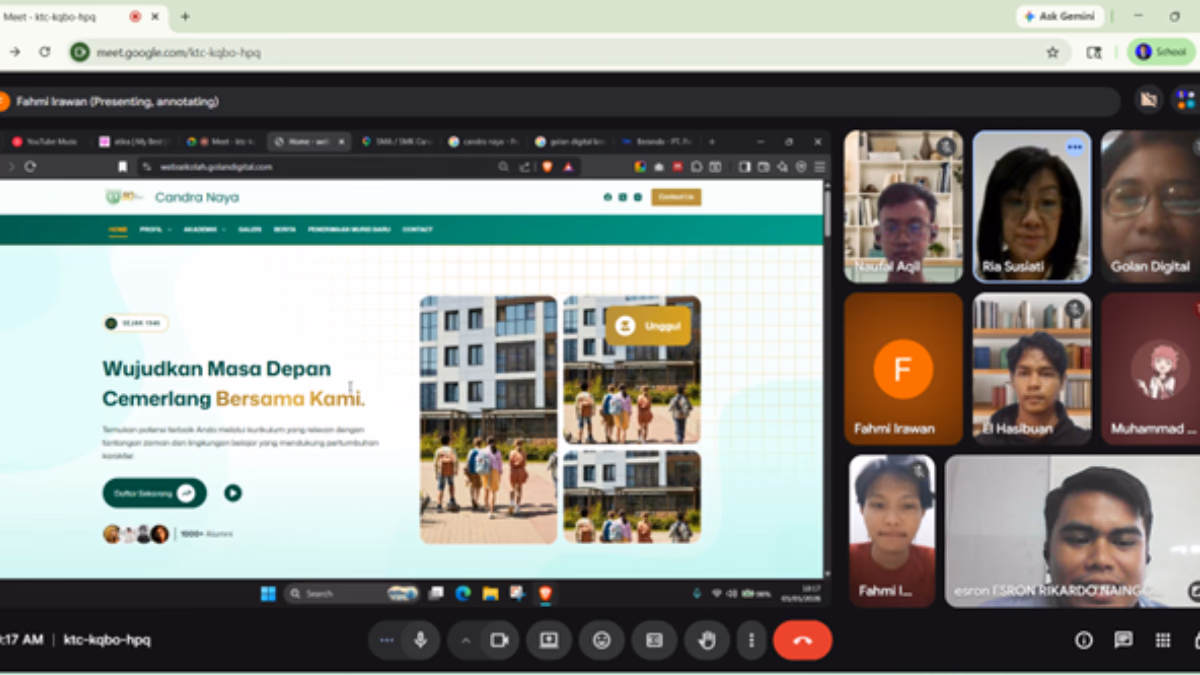This screenshot has height=675, width=1200.
Task: Click muted mic icon on Naufal Aqil tile
Action: click(945, 147)
